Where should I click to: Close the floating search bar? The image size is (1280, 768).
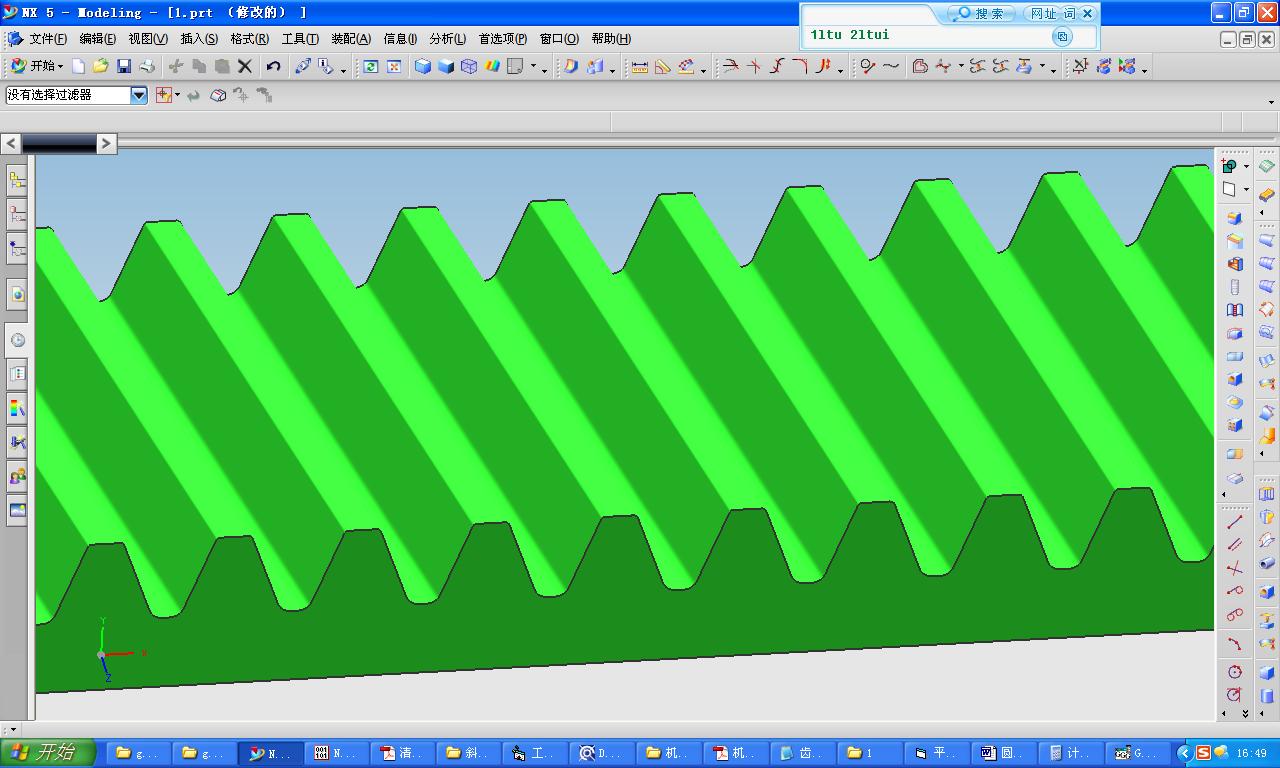pos(1088,13)
